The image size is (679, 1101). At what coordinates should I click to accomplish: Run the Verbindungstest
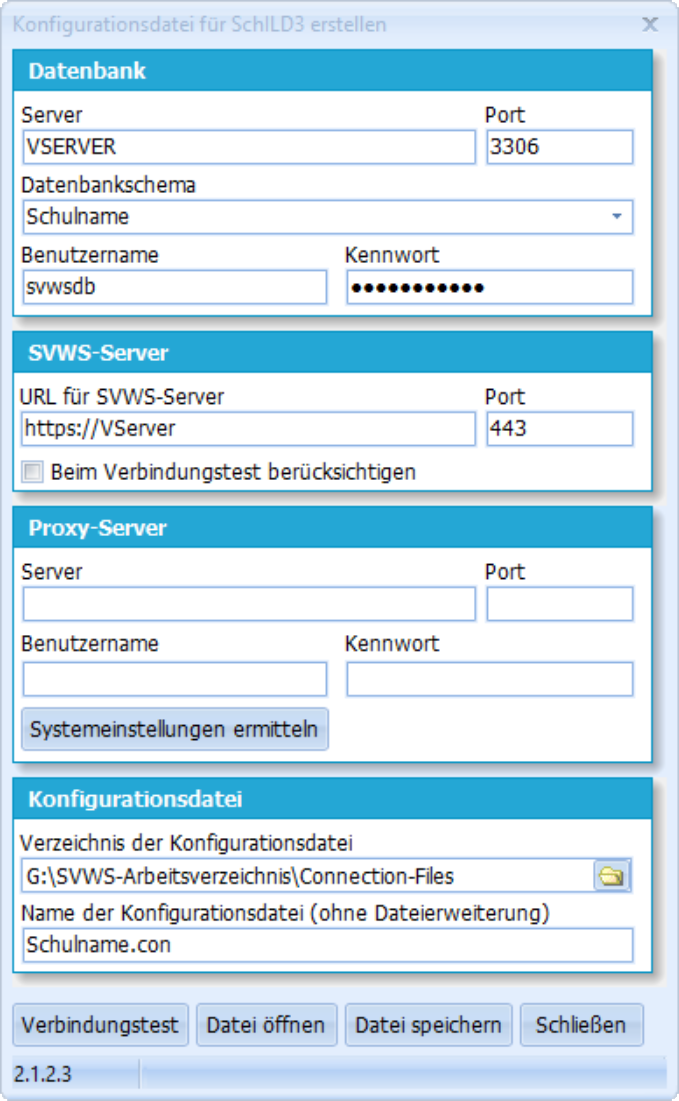pyautogui.click(x=100, y=1024)
